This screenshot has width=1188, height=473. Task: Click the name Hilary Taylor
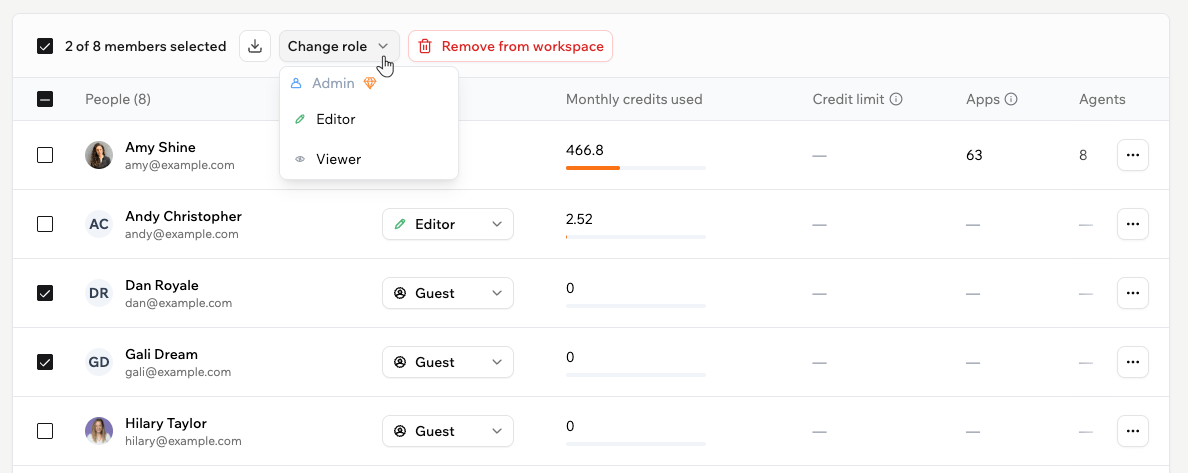tap(166, 423)
